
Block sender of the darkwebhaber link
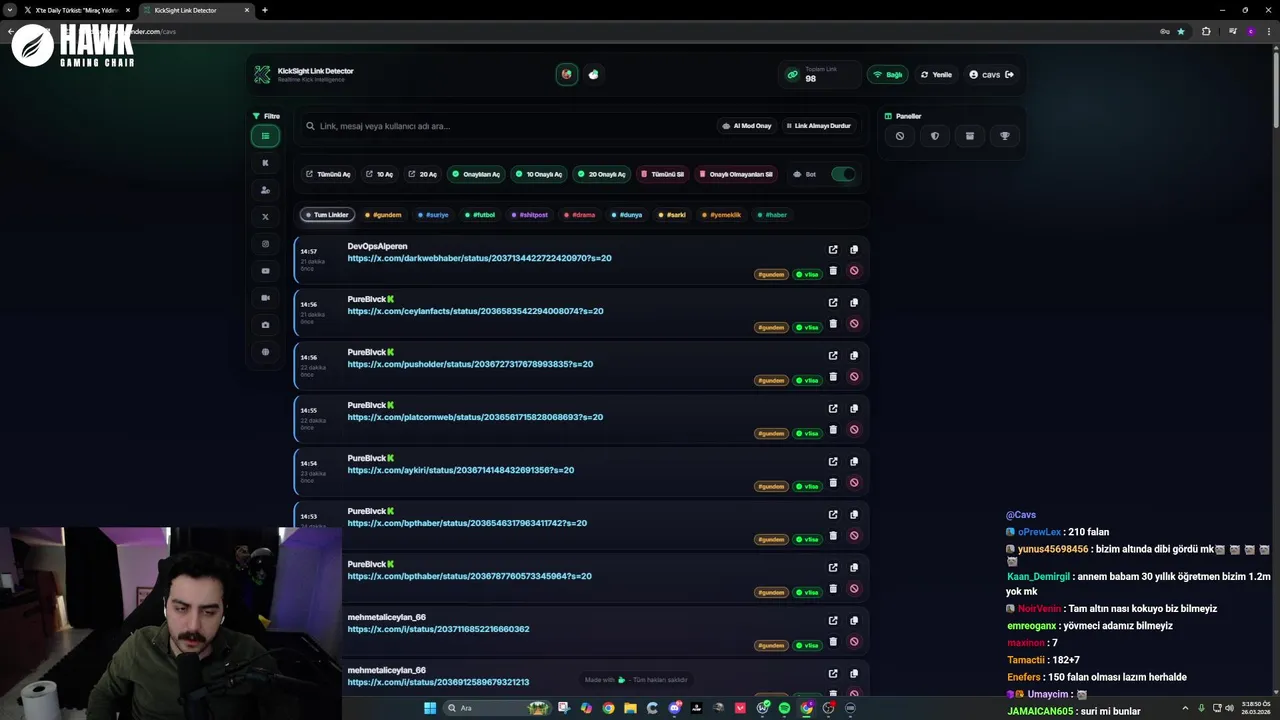click(x=854, y=270)
